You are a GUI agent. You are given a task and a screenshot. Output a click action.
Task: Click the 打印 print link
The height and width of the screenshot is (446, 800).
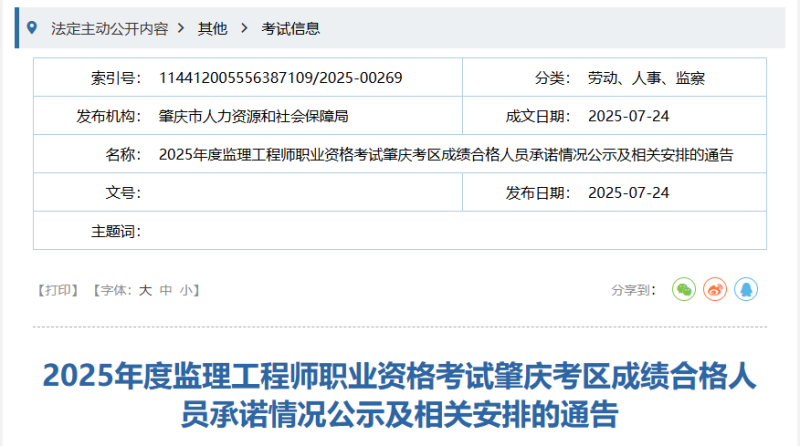tap(57, 290)
